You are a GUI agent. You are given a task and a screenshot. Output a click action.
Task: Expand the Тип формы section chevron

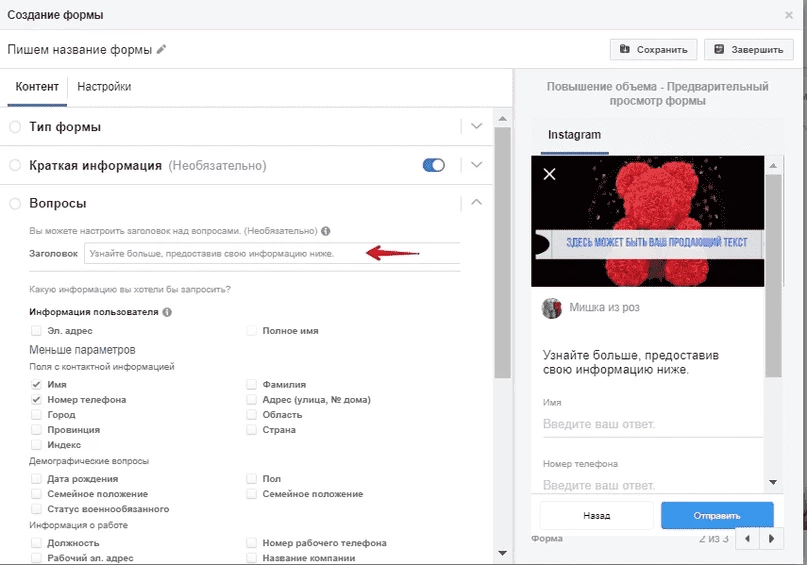(x=477, y=126)
